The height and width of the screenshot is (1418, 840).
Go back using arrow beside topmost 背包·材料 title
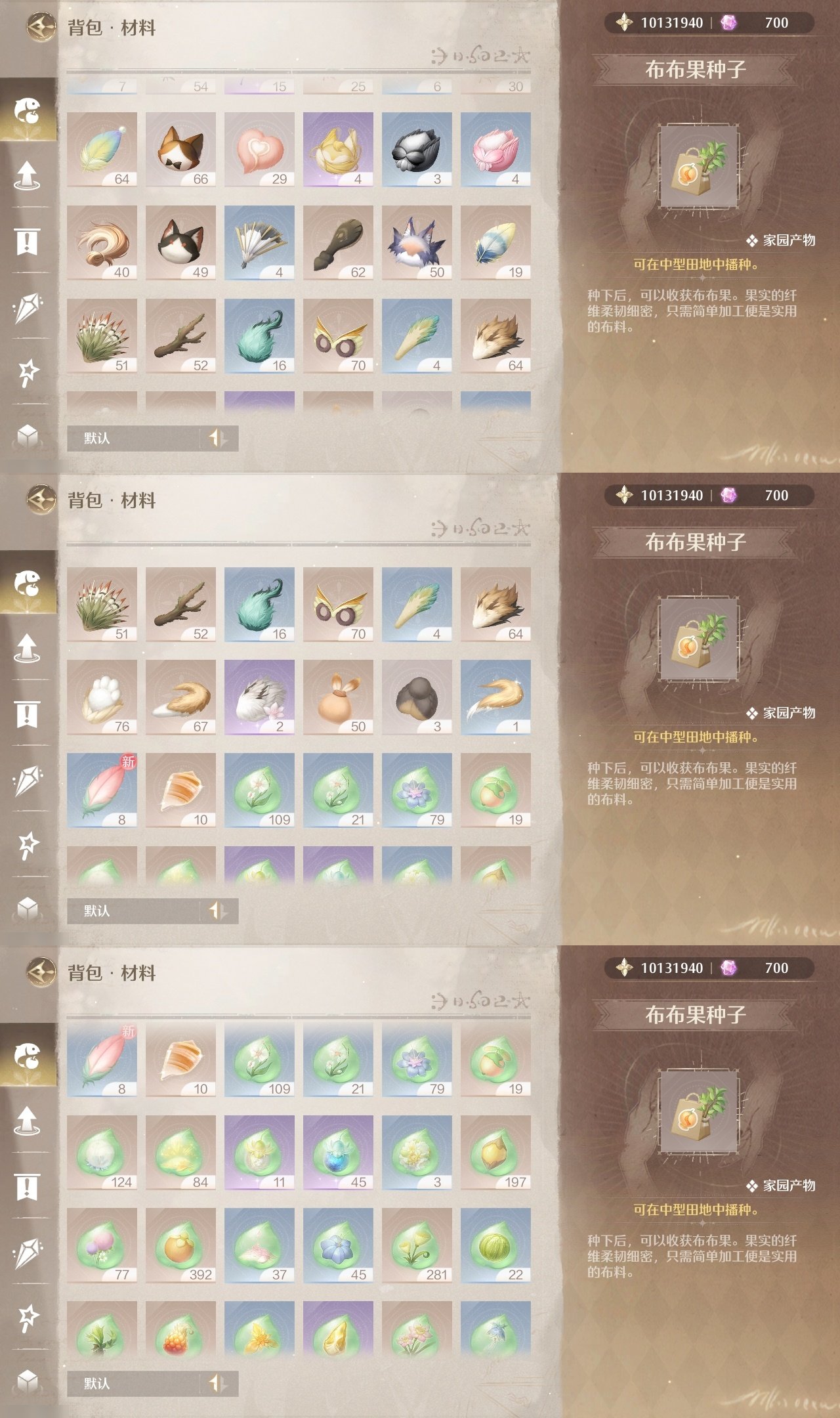coord(41,28)
